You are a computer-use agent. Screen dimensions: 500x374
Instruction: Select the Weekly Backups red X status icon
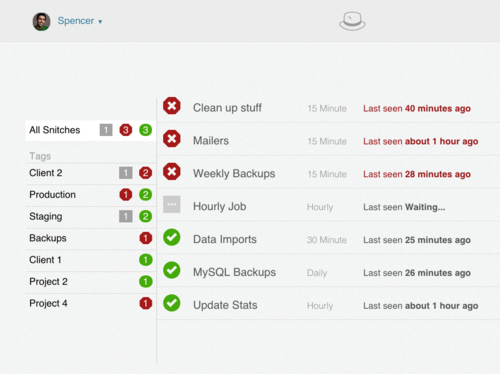tap(172, 171)
